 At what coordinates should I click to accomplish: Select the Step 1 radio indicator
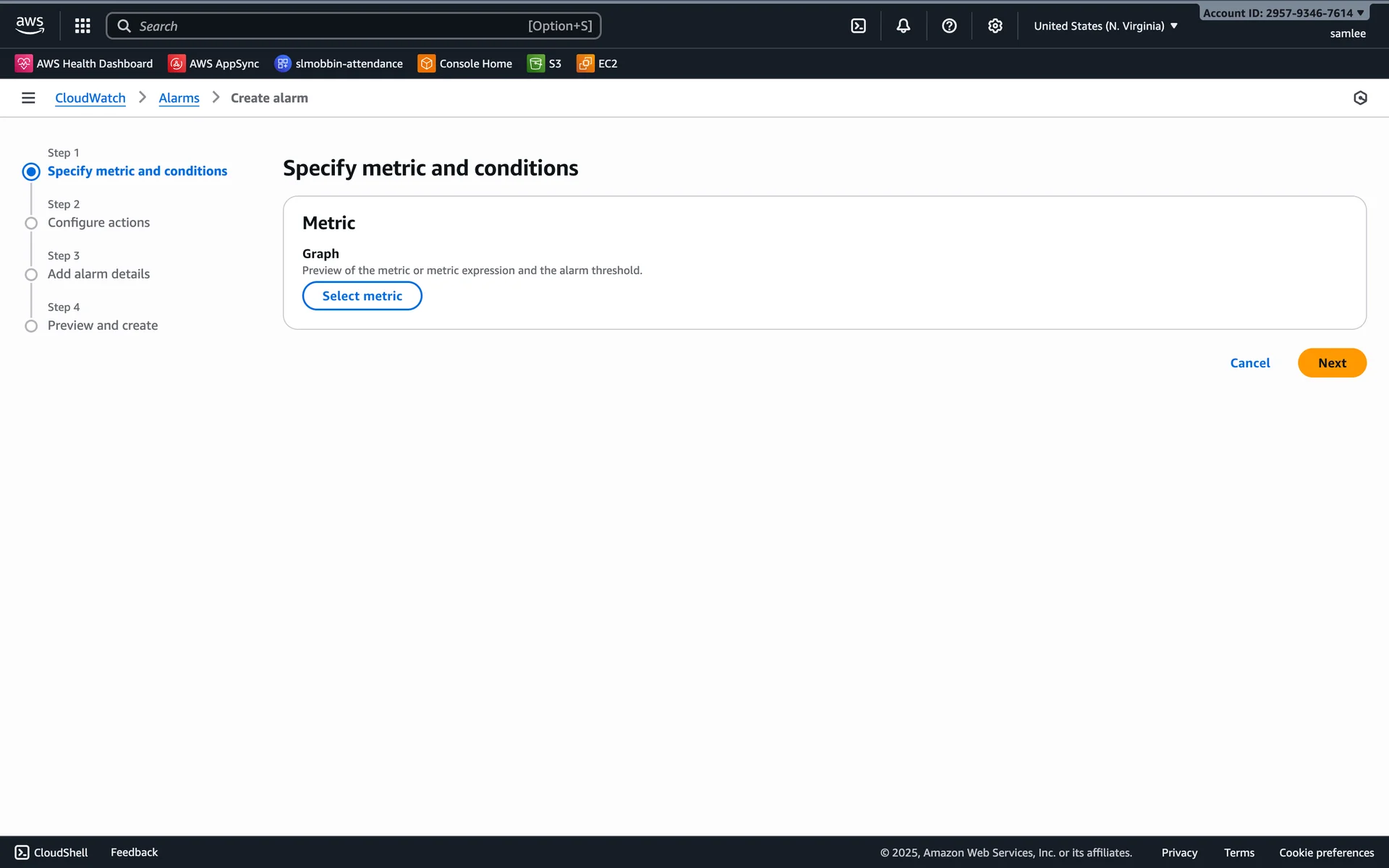tap(31, 171)
